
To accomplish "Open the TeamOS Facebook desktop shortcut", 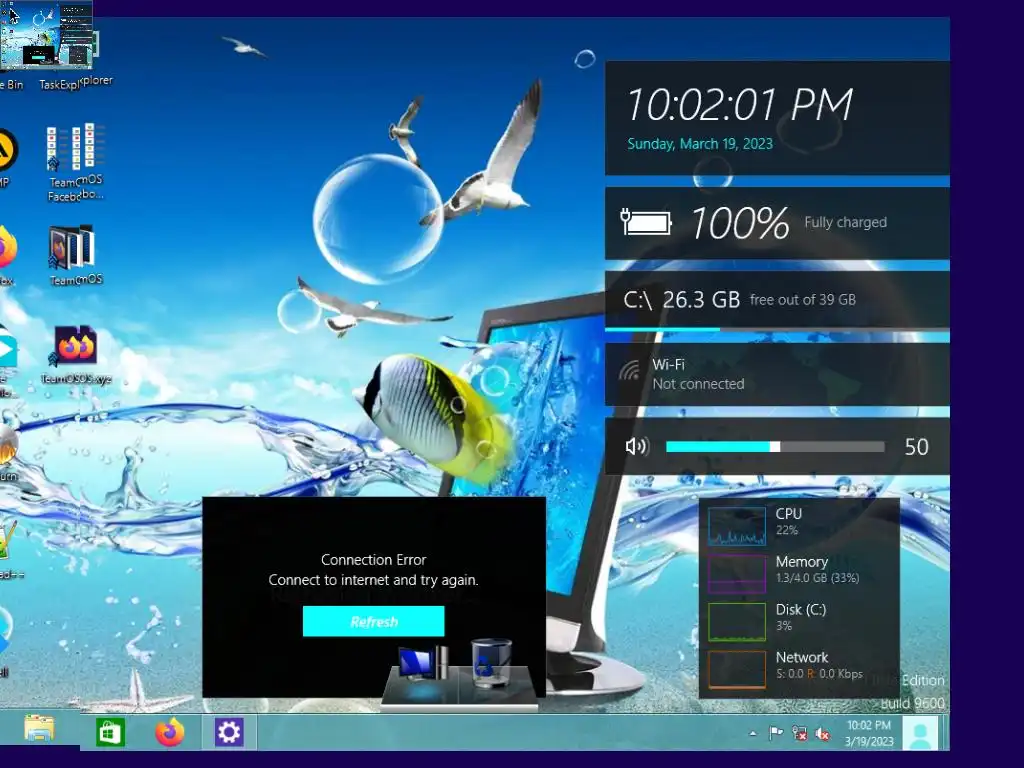I will pyautogui.click(x=74, y=163).
